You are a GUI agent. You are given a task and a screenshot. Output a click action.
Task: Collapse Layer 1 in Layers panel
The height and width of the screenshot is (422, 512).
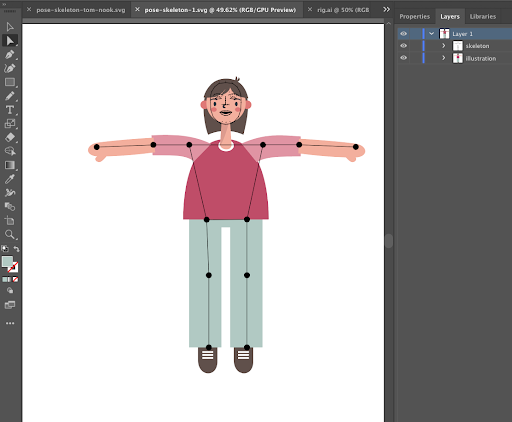click(431, 34)
